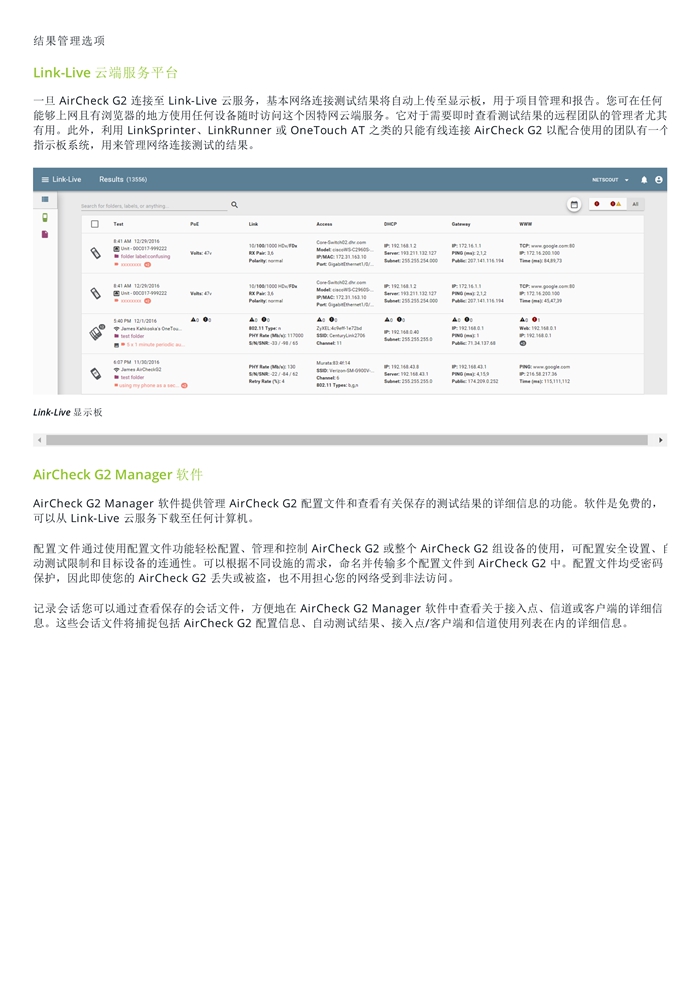This screenshot has width=700, height=991.
Task: Click the notifications bell icon
Action: click(x=644, y=179)
